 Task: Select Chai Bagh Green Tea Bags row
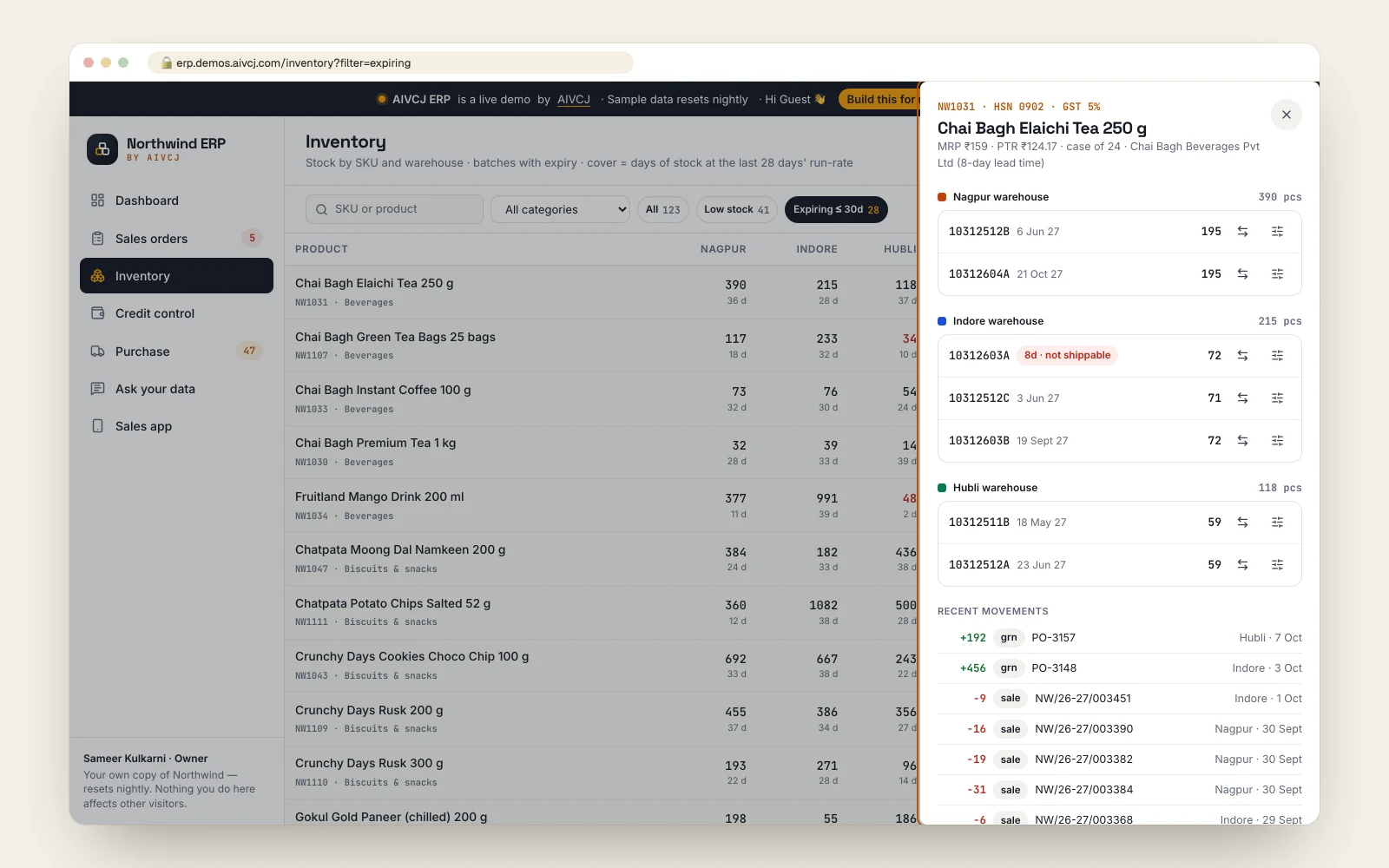pos(602,346)
